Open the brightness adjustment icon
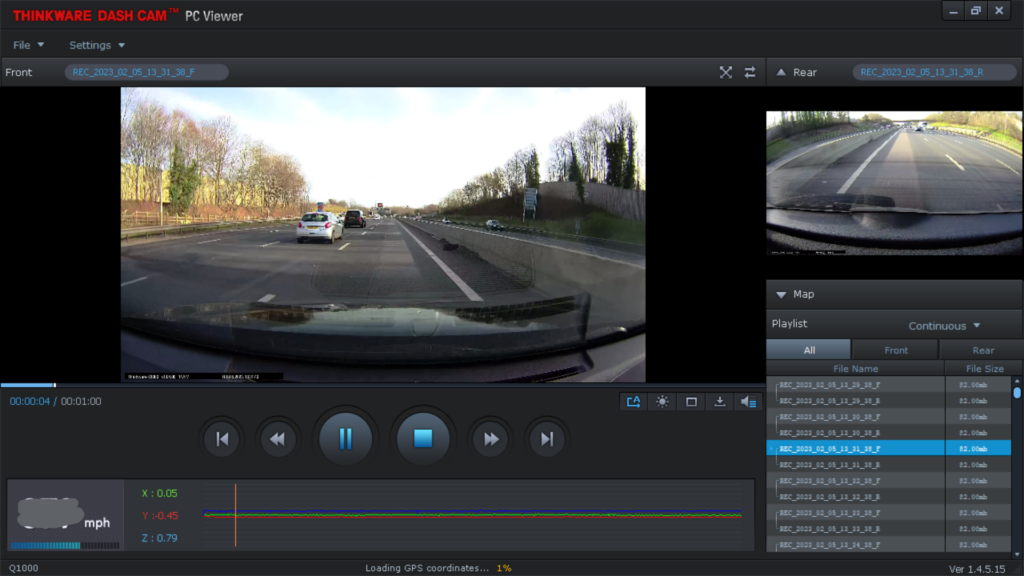 [662, 402]
